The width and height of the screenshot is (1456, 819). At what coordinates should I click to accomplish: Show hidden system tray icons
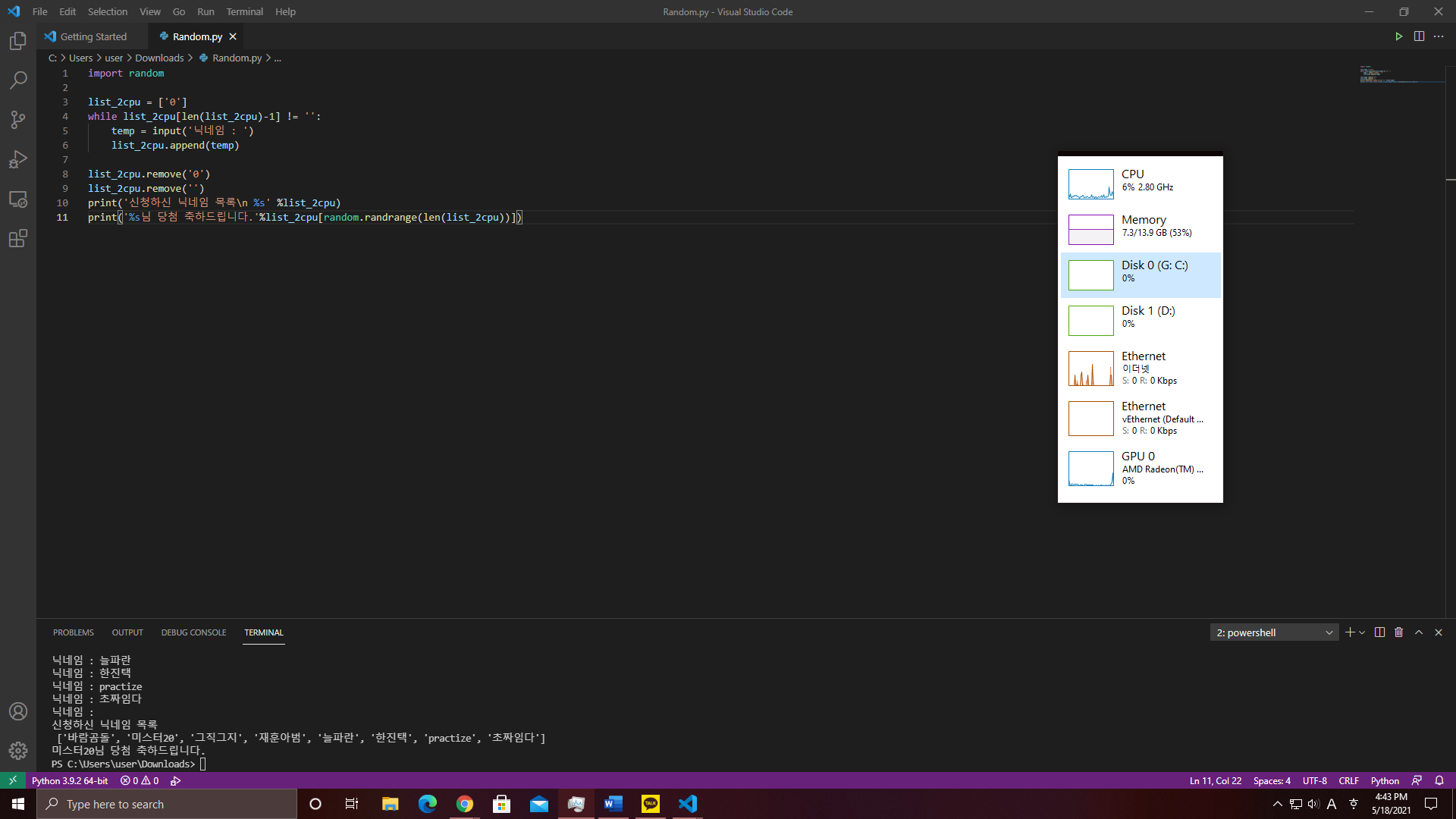click(x=1277, y=804)
